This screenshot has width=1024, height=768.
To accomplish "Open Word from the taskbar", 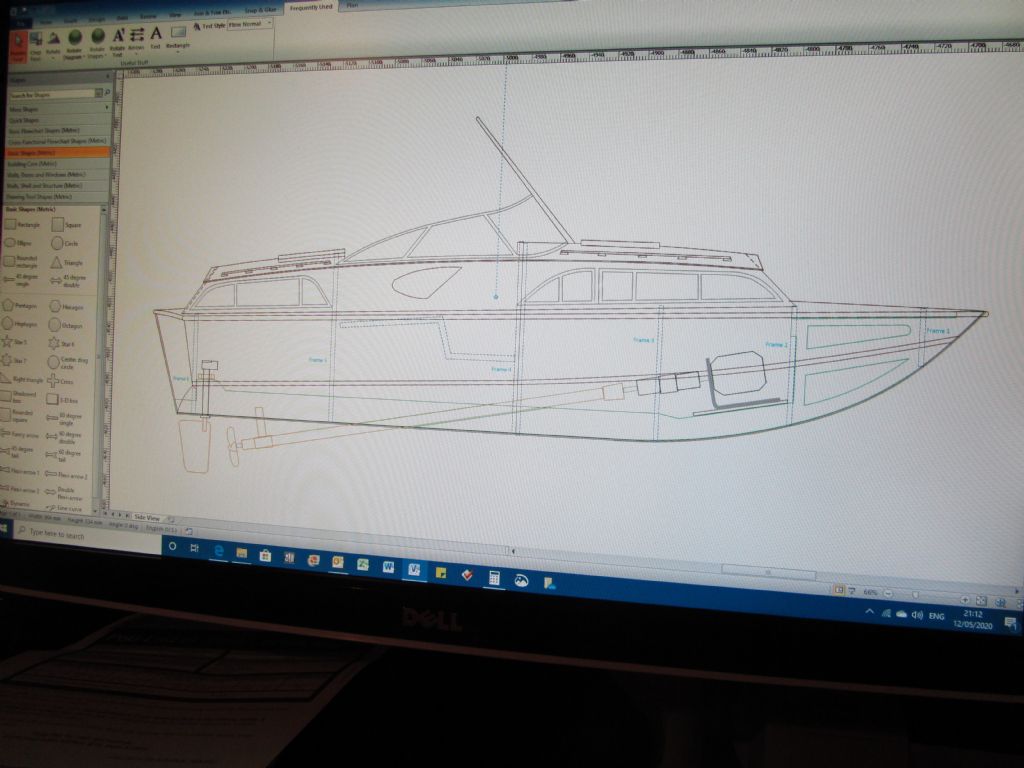I will coord(388,567).
